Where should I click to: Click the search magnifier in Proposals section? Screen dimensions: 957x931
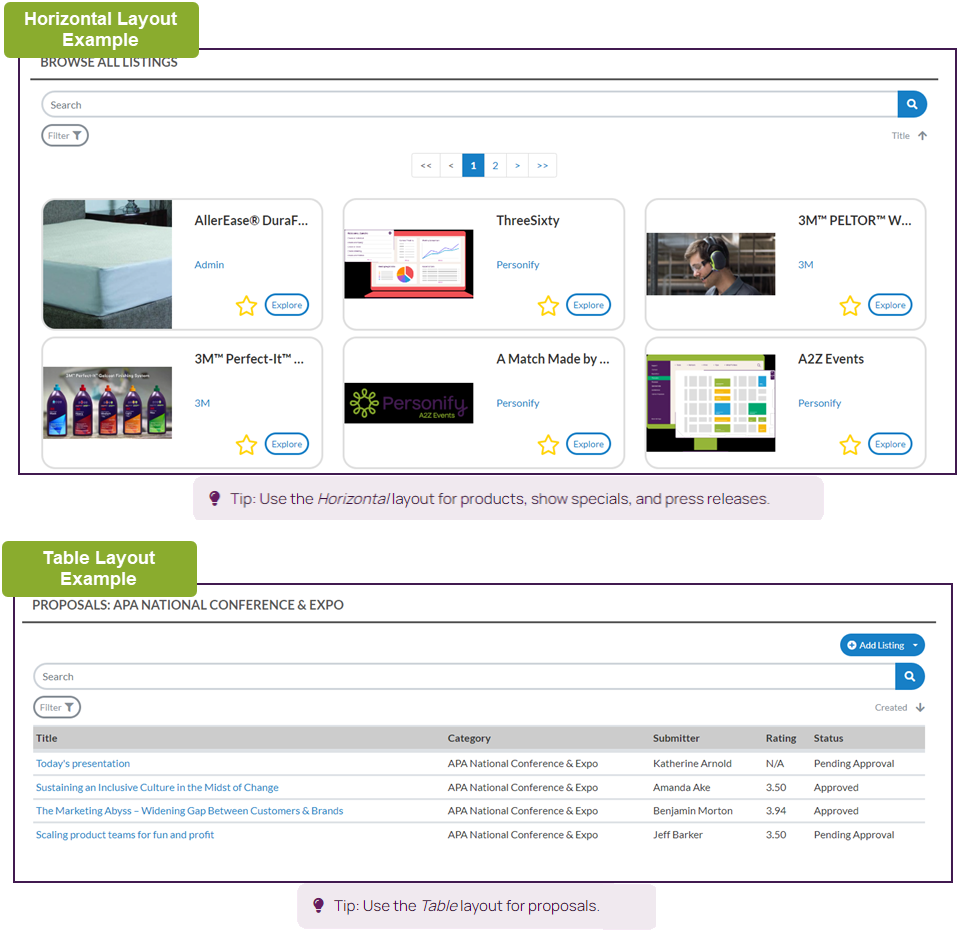tap(909, 676)
